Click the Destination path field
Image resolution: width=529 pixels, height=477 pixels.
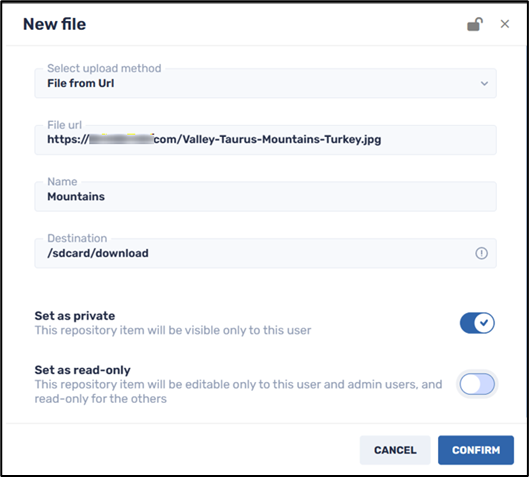[x=265, y=253]
